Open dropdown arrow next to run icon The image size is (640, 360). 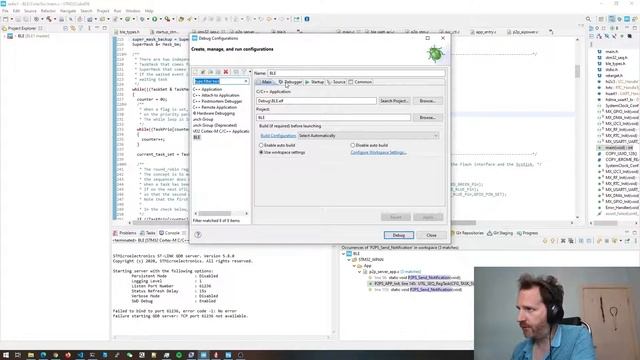coord(160,19)
